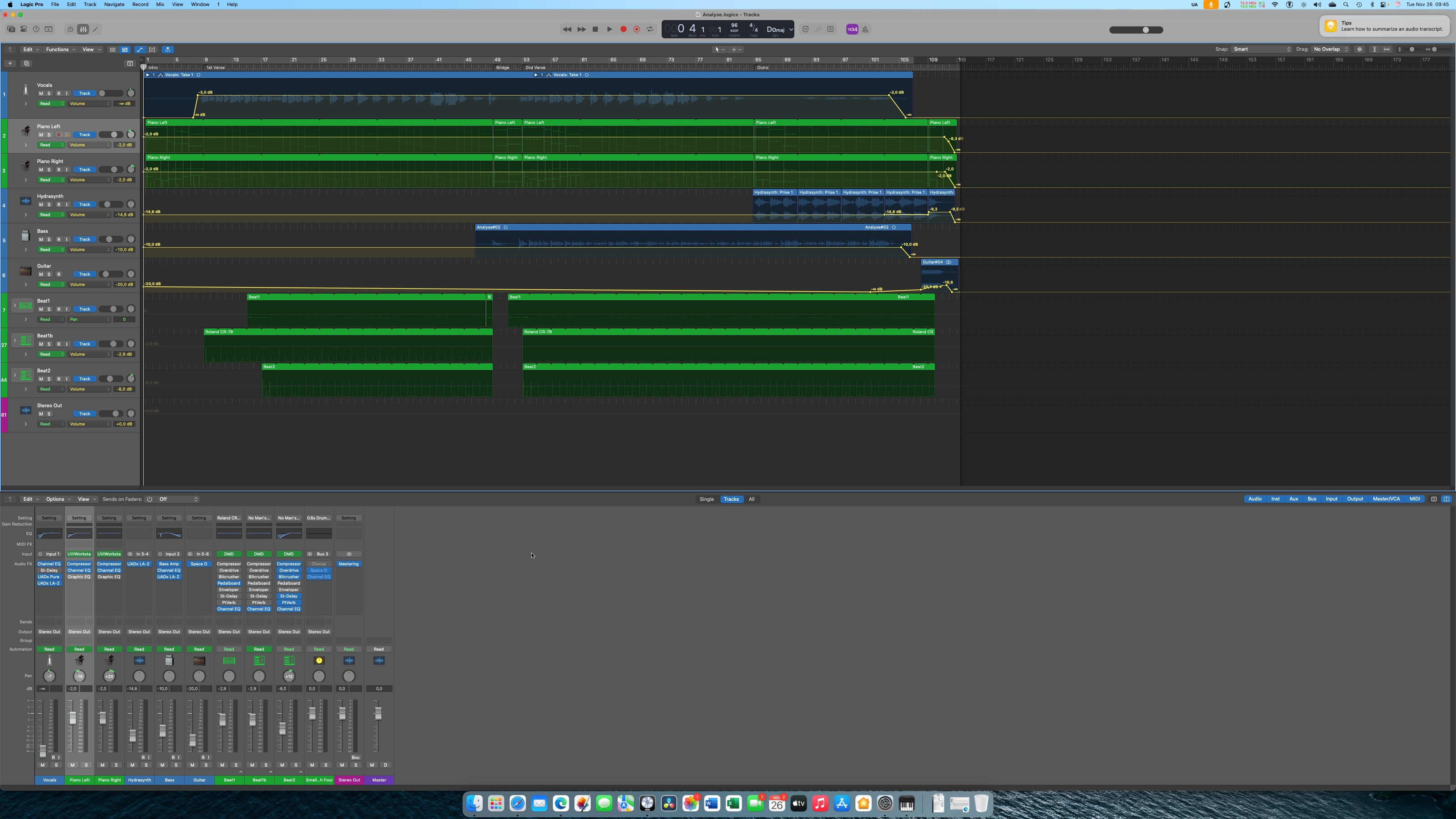Select the Outro marker in timeline
Image resolution: width=1456 pixels, height=819 pixels.
click(x=763, y=68)
